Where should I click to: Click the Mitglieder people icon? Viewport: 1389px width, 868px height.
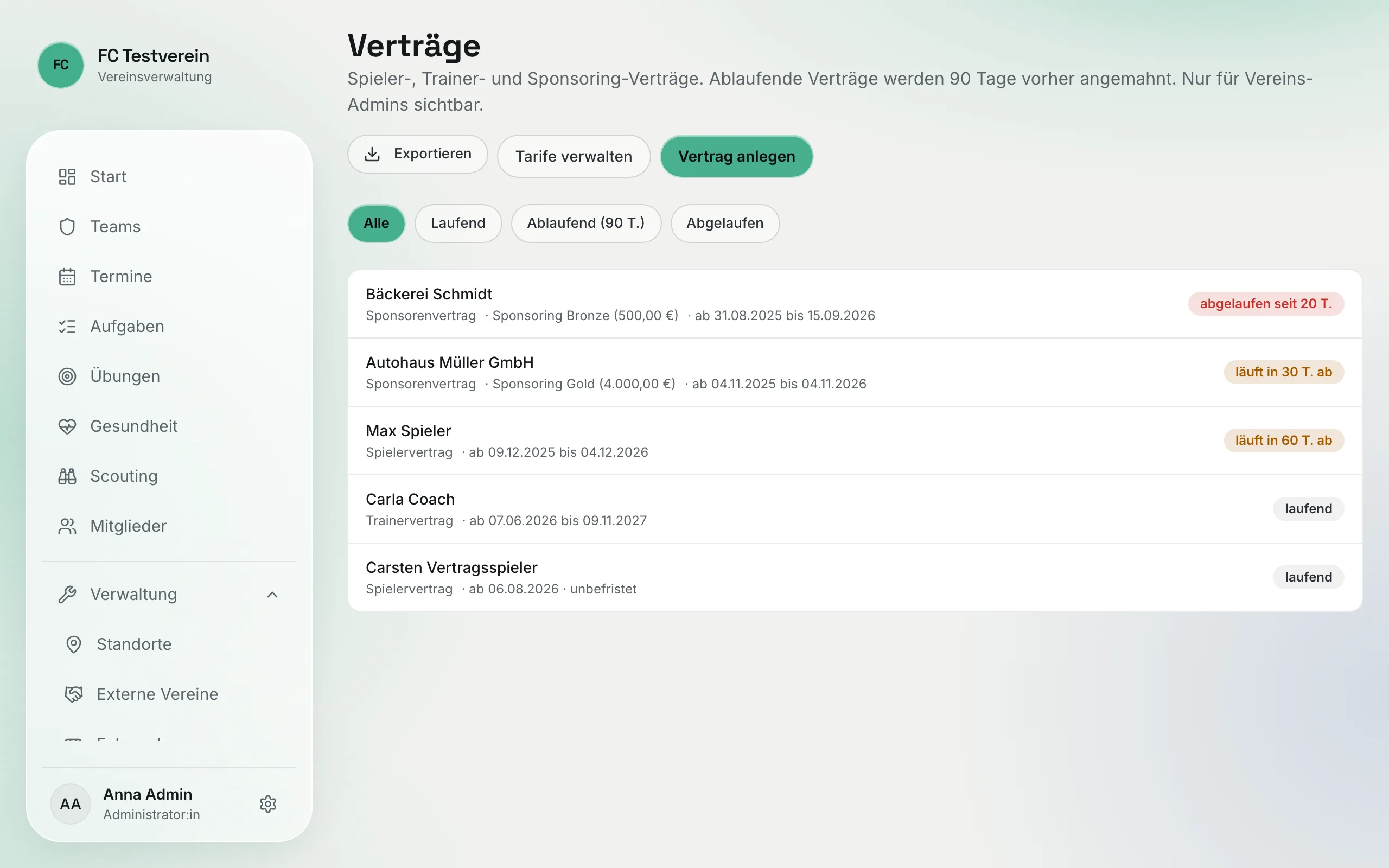tap(67, 526)
